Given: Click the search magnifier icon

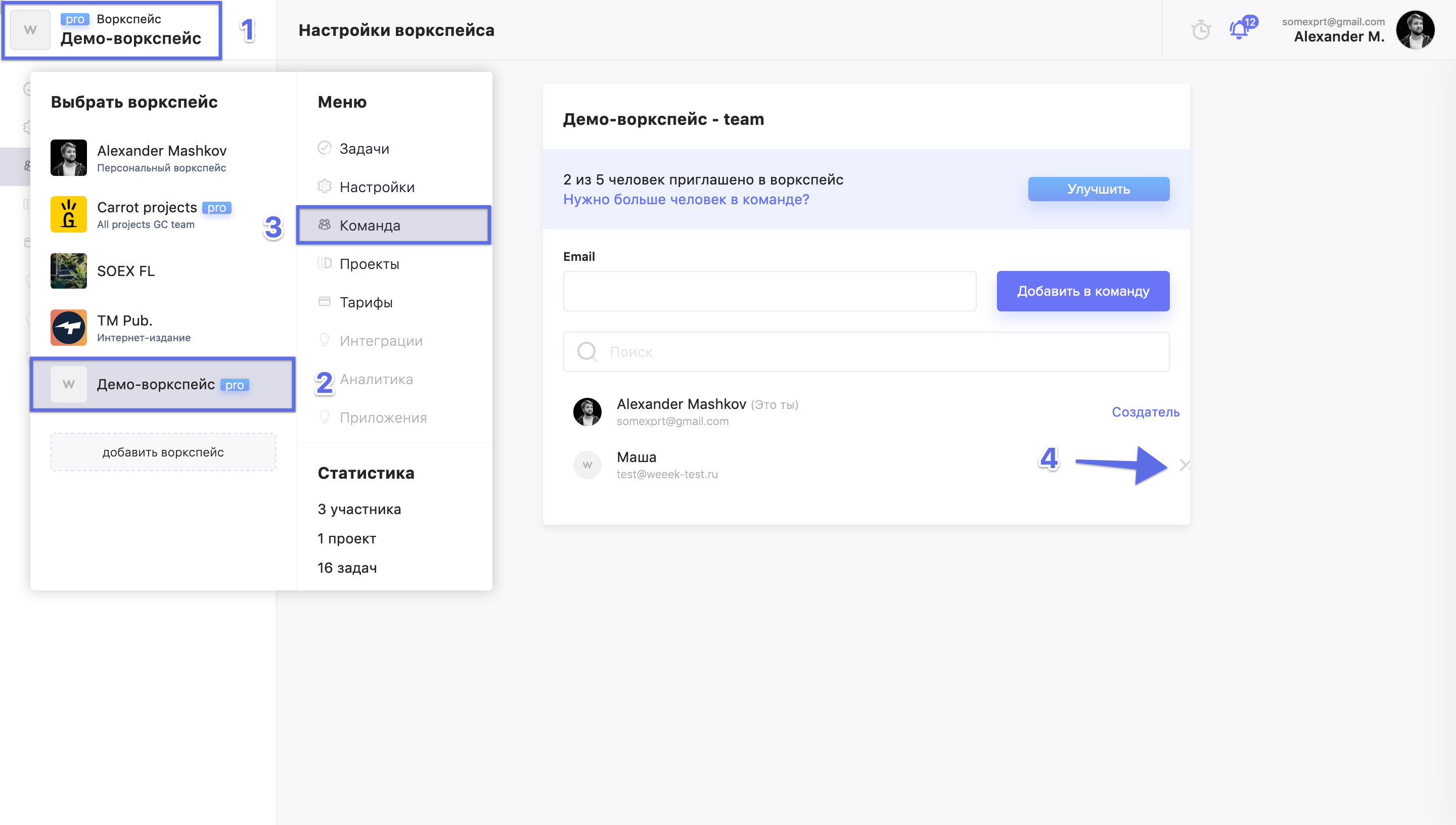Looking at the screenshot, I should [x=587, y=352].
